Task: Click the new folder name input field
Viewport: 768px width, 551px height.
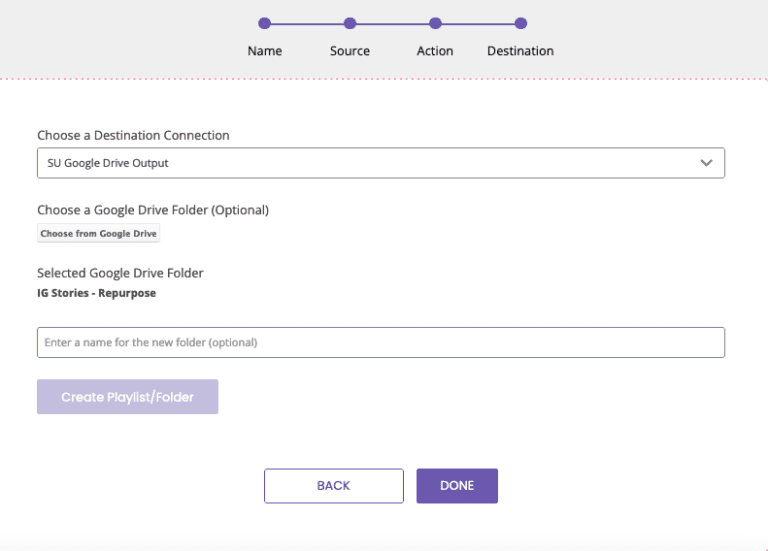Action: pyautogui.click(x=380, y=342)
